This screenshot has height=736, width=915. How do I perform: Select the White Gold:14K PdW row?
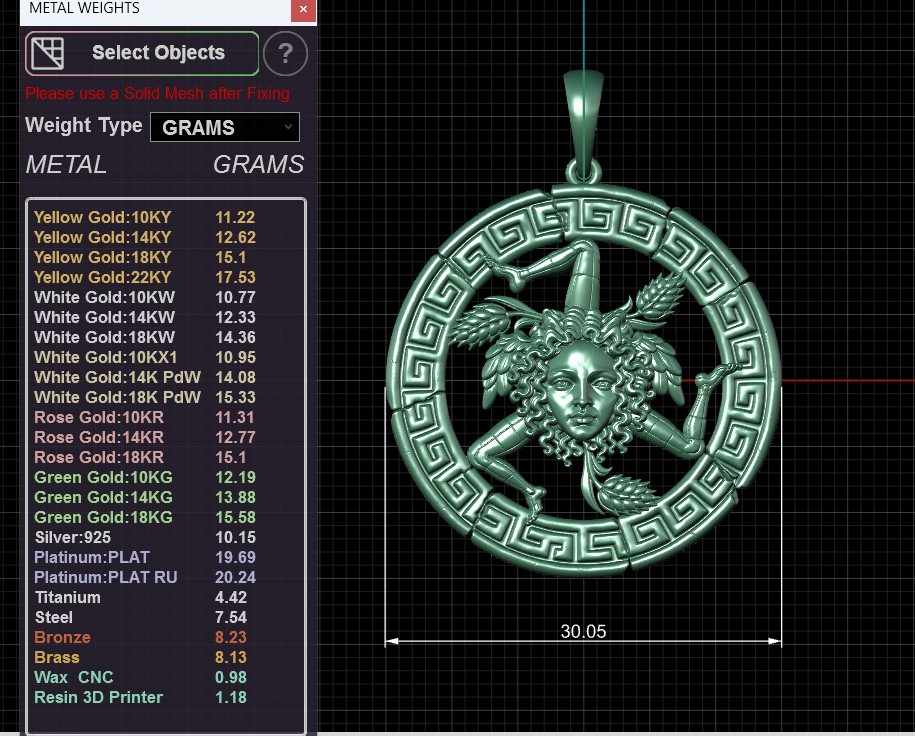point(144,377)
